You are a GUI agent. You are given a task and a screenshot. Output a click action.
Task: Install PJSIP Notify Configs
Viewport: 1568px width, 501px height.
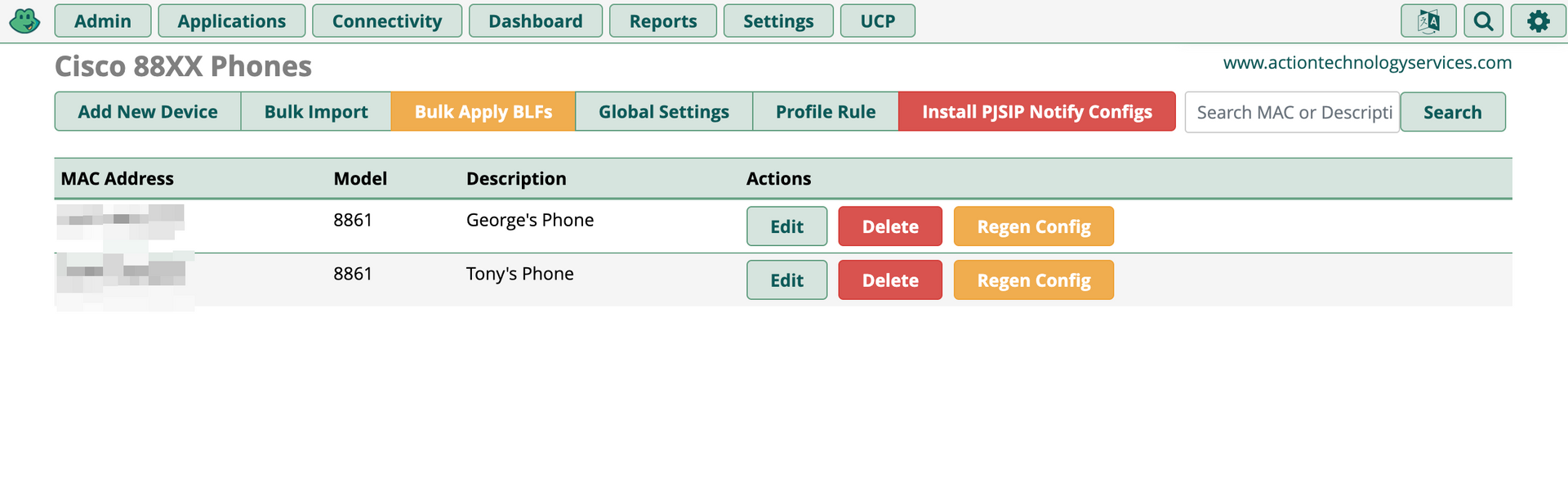(x=1037, y=112)
